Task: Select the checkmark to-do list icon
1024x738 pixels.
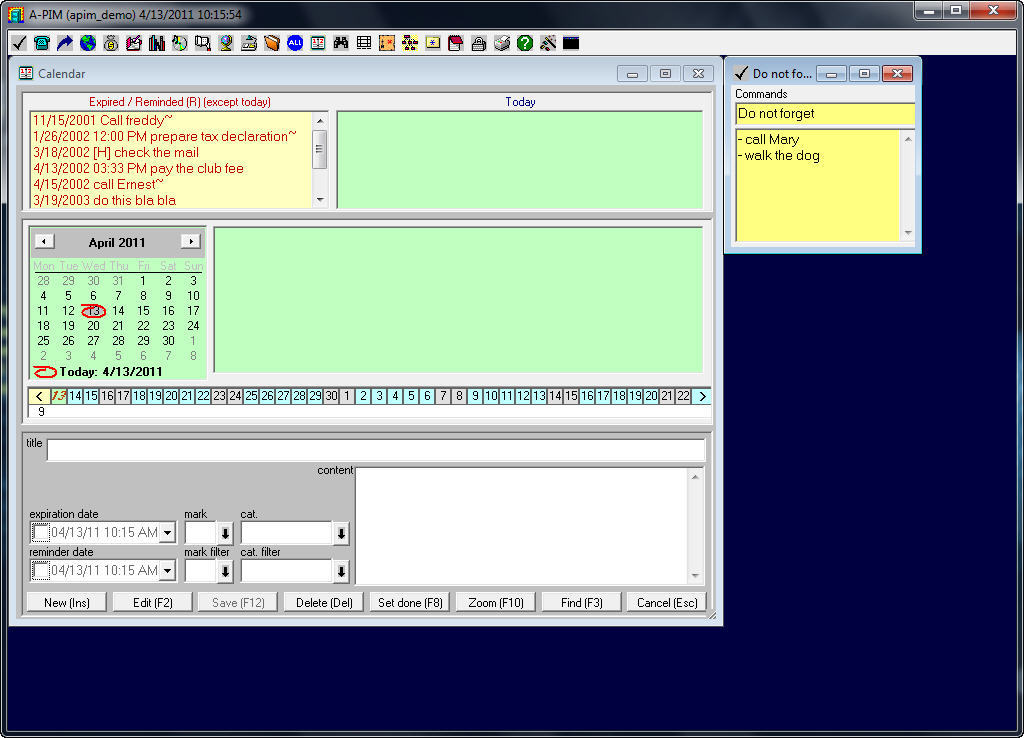Action: 17,43
